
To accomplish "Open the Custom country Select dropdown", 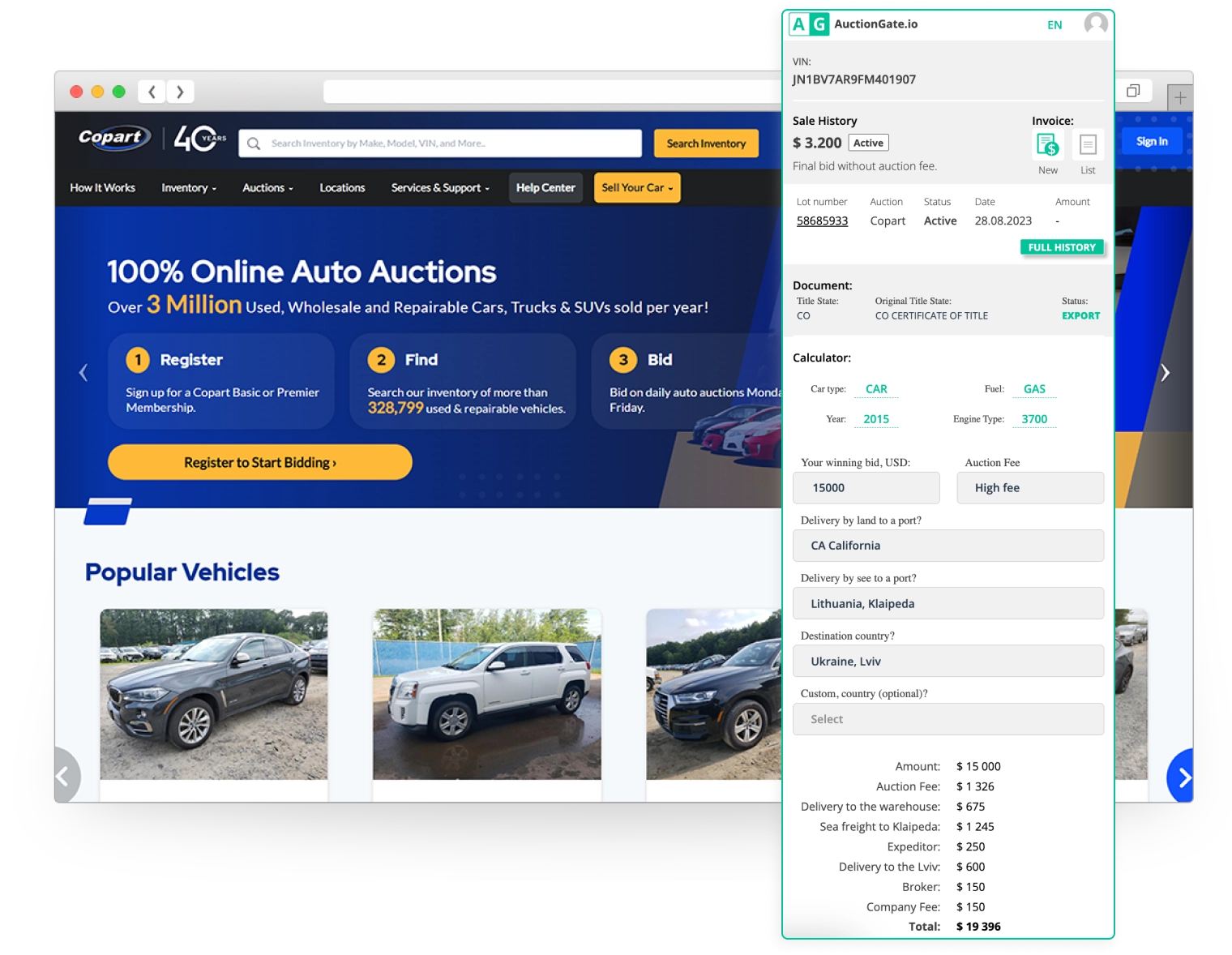I will tap(948, 719).
